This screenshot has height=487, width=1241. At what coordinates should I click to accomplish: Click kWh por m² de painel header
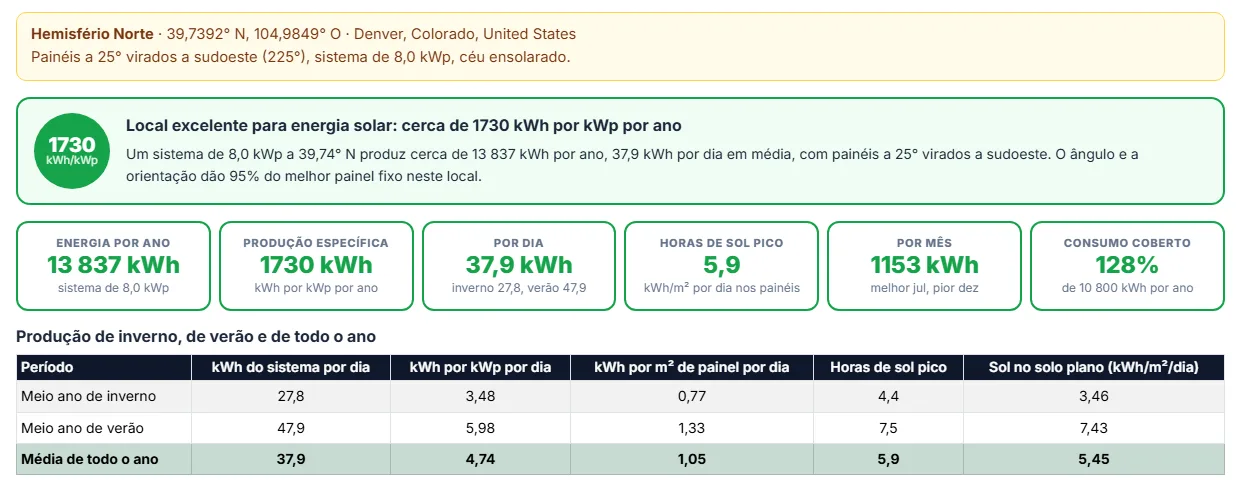[692, 367]
